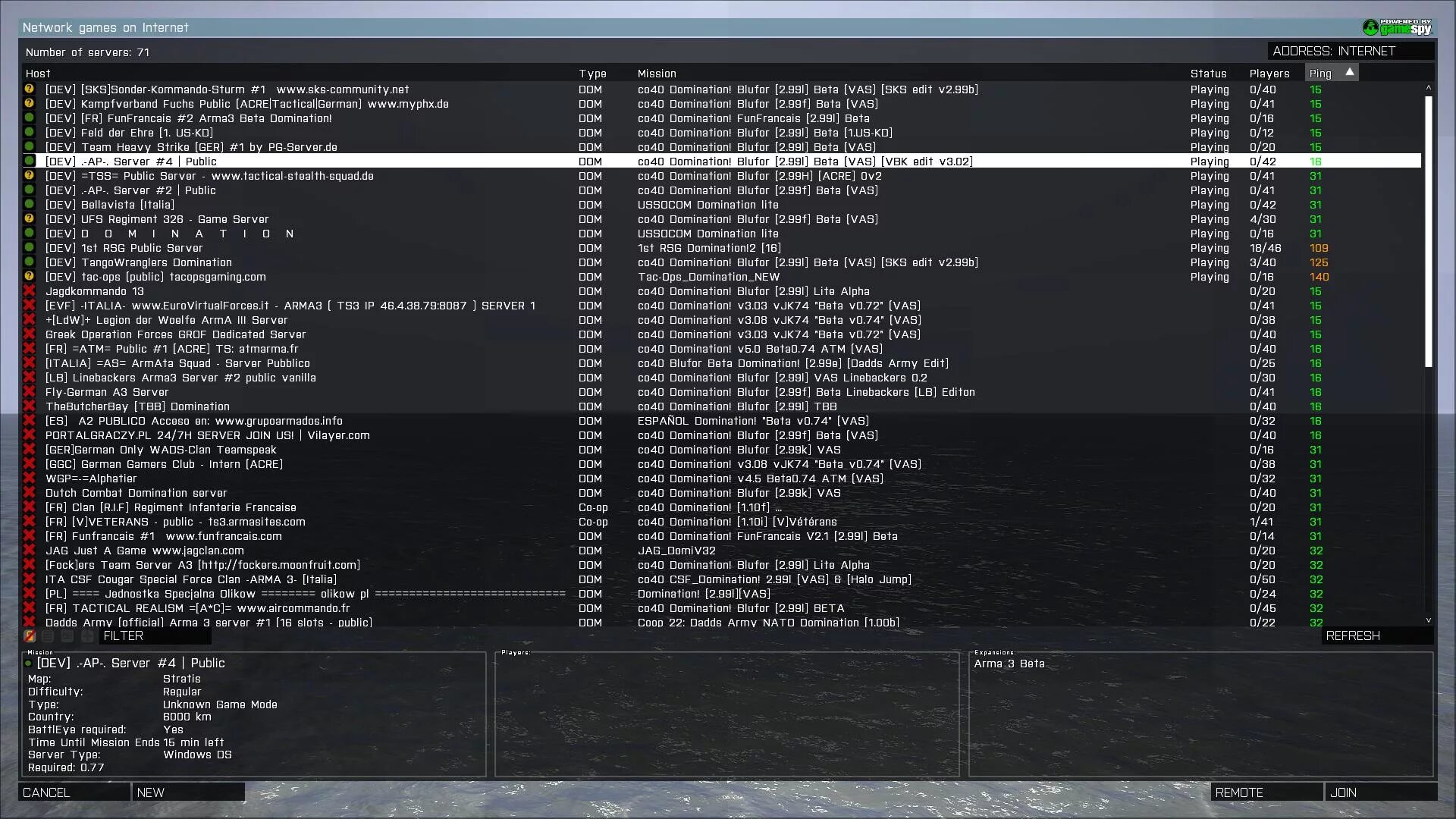The width and height of the screenshot is (1456, 819).
Task: Select [GGC] German Gamers Club server
Action: (x=722, y=464)
